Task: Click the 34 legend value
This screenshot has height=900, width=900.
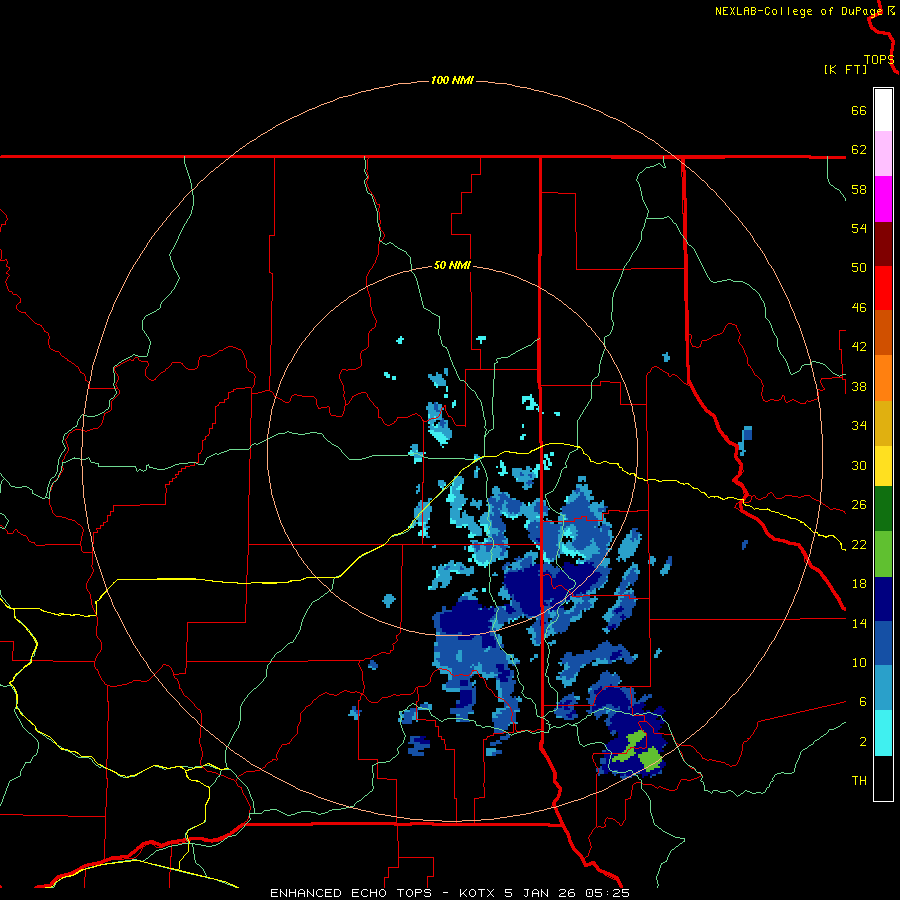Action: pyautogui.click(x=859, y=426)
